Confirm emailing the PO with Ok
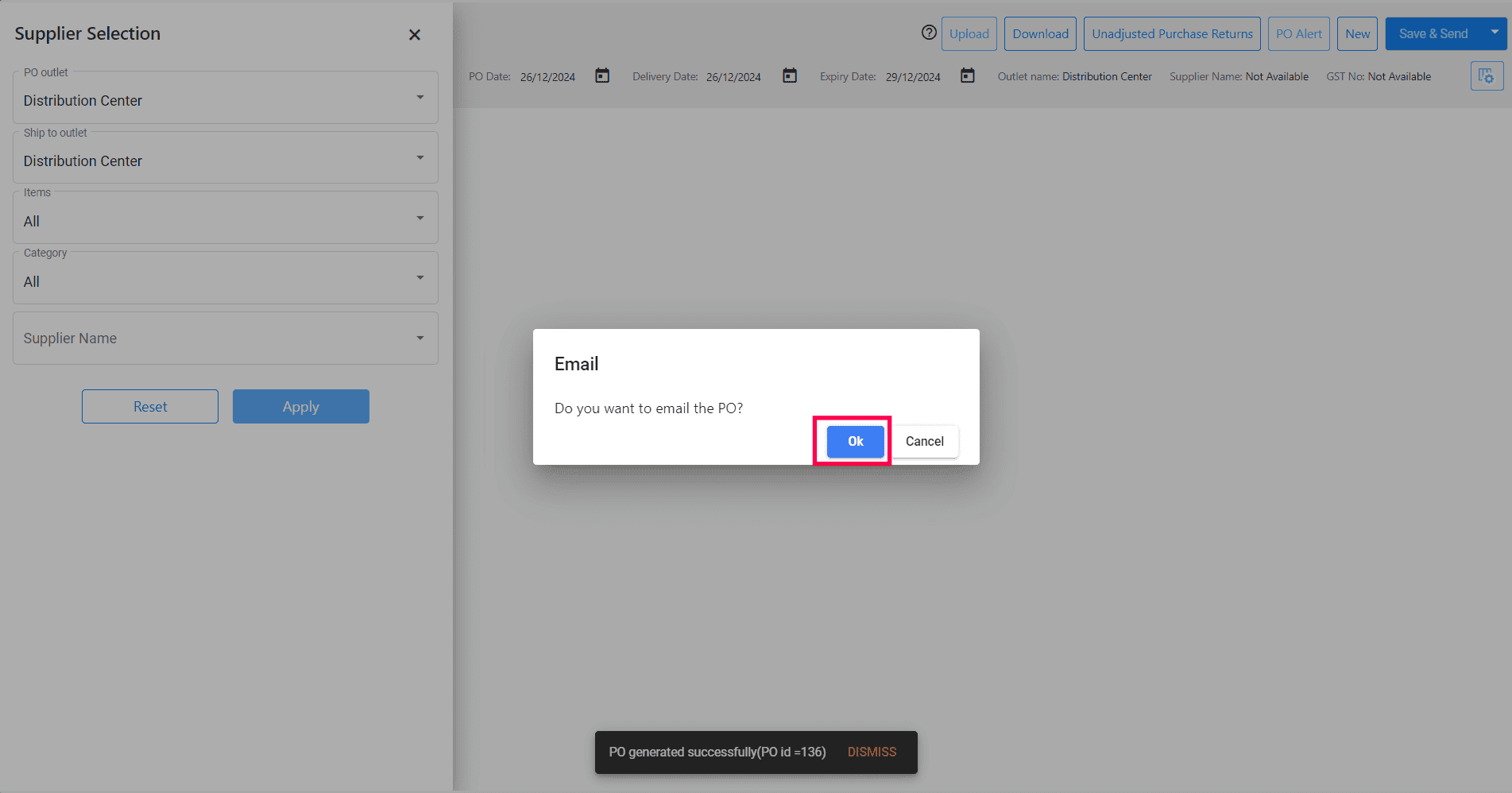1512x793 pixels. tap(856, 442)
